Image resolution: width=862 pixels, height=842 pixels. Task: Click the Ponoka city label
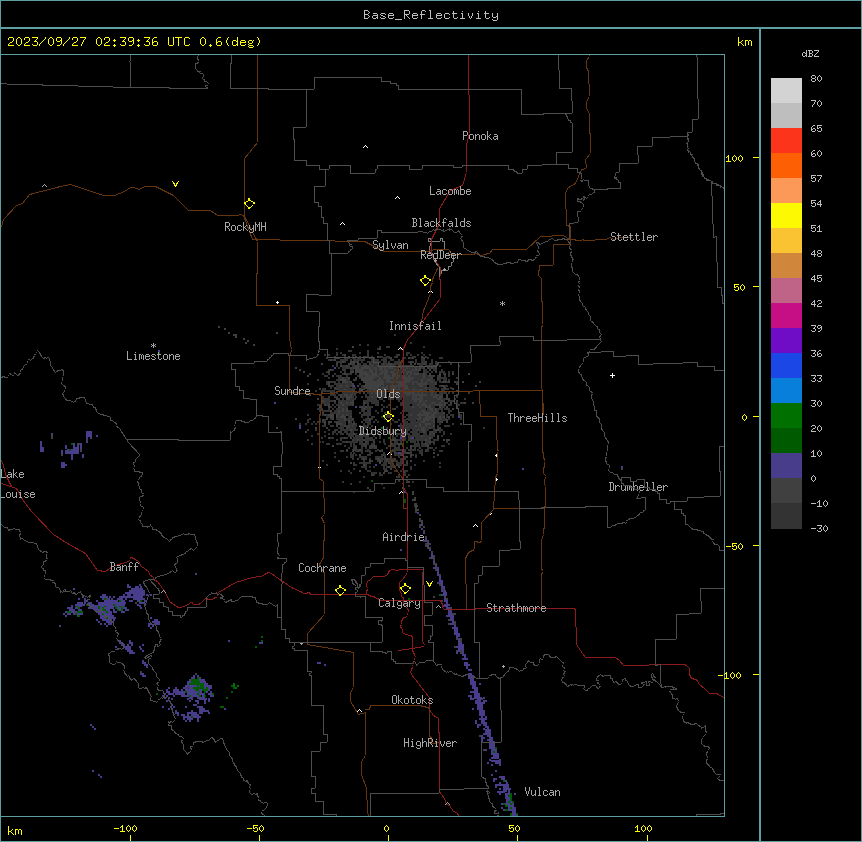tap(480, 136)
